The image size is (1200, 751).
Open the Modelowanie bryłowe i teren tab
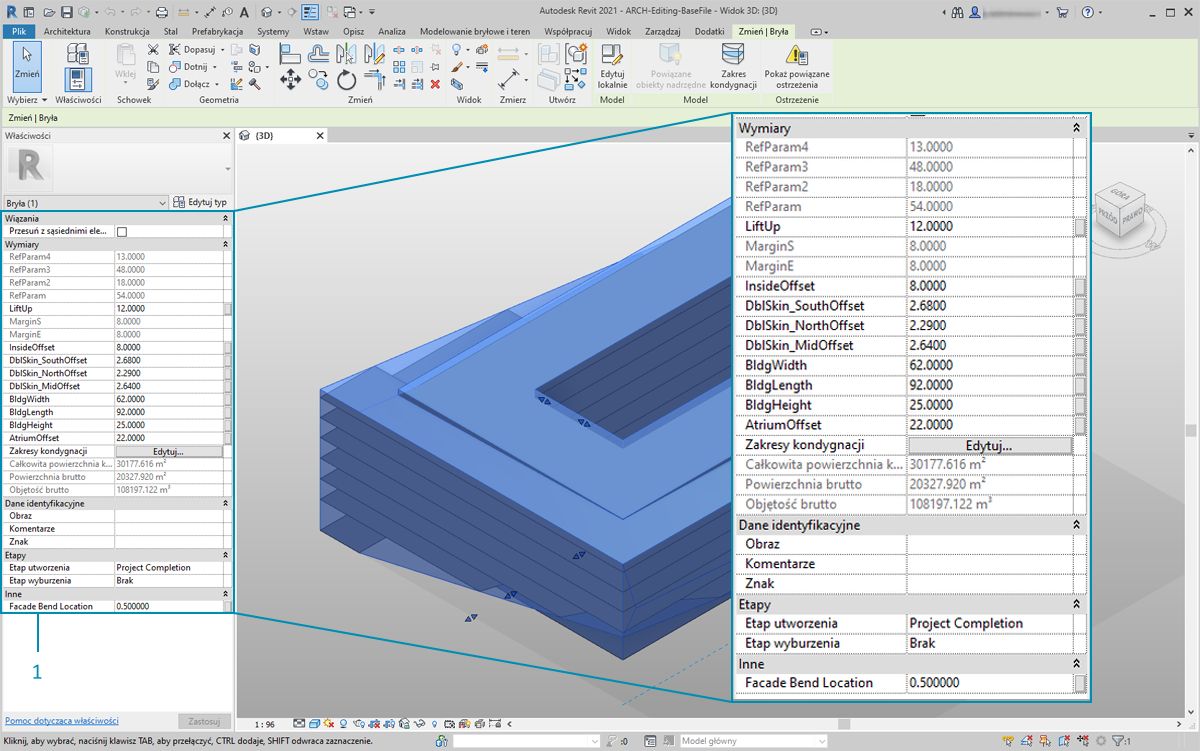click(x=475, y=32)
